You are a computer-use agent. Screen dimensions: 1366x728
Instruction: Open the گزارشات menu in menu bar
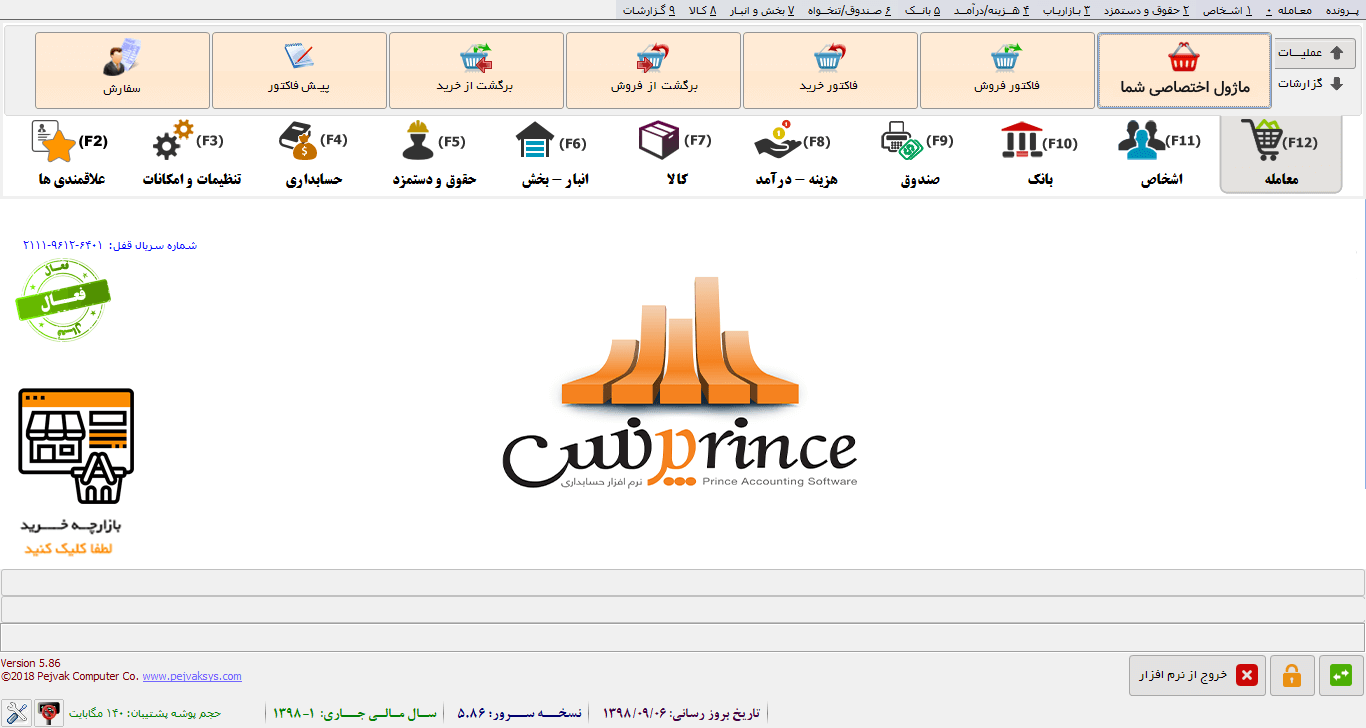[x=649, y=10]
